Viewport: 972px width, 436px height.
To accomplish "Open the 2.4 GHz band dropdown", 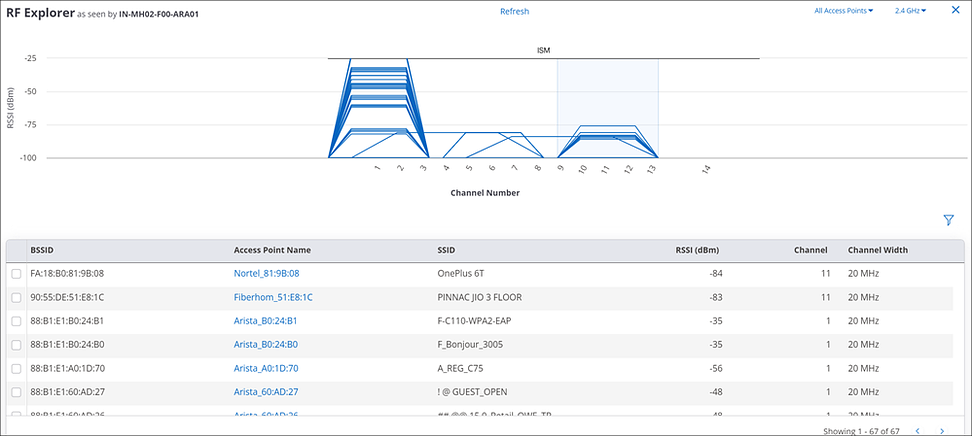I will 910,11.
